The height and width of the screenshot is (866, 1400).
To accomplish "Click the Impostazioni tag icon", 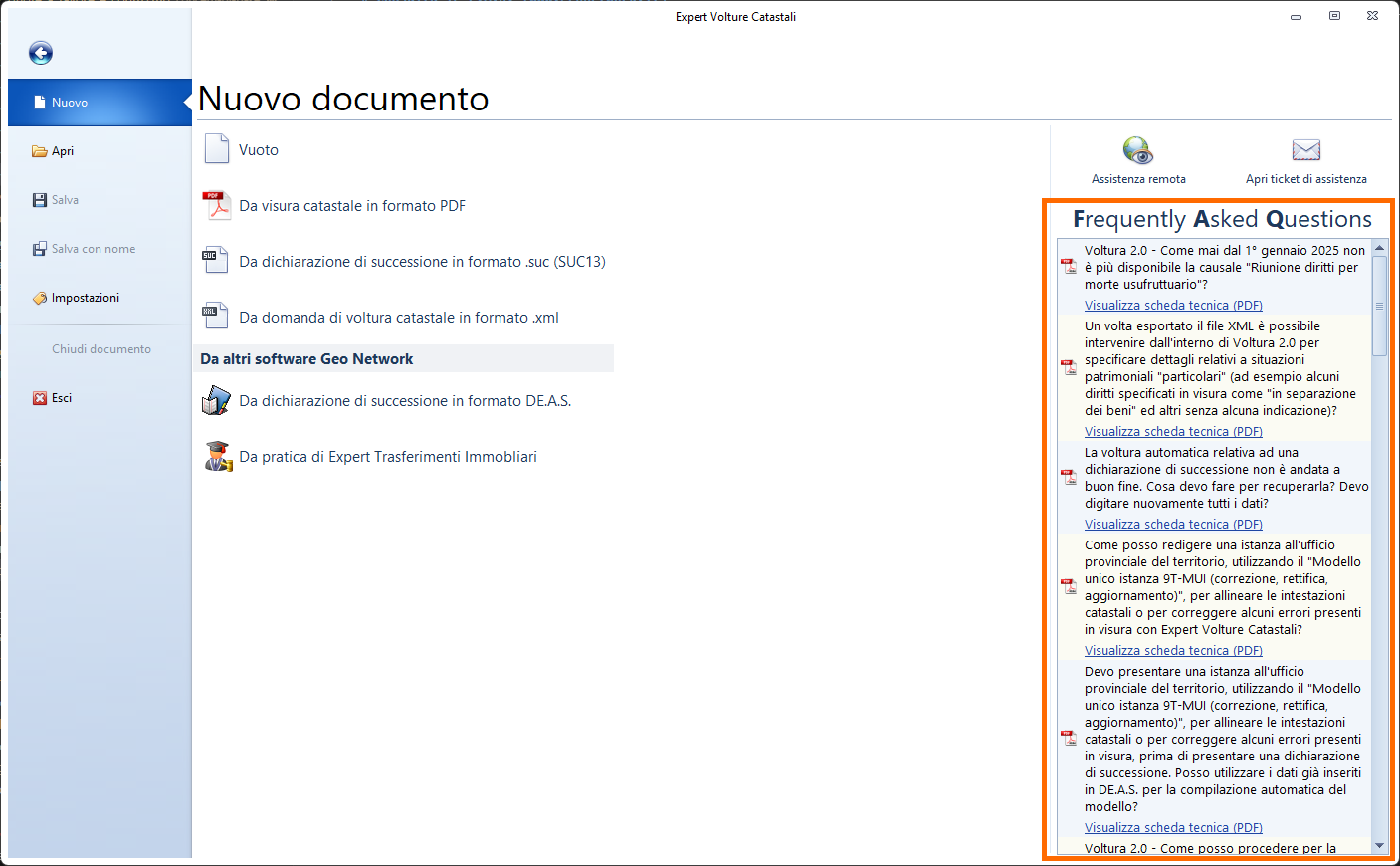I will click(40, 298).
